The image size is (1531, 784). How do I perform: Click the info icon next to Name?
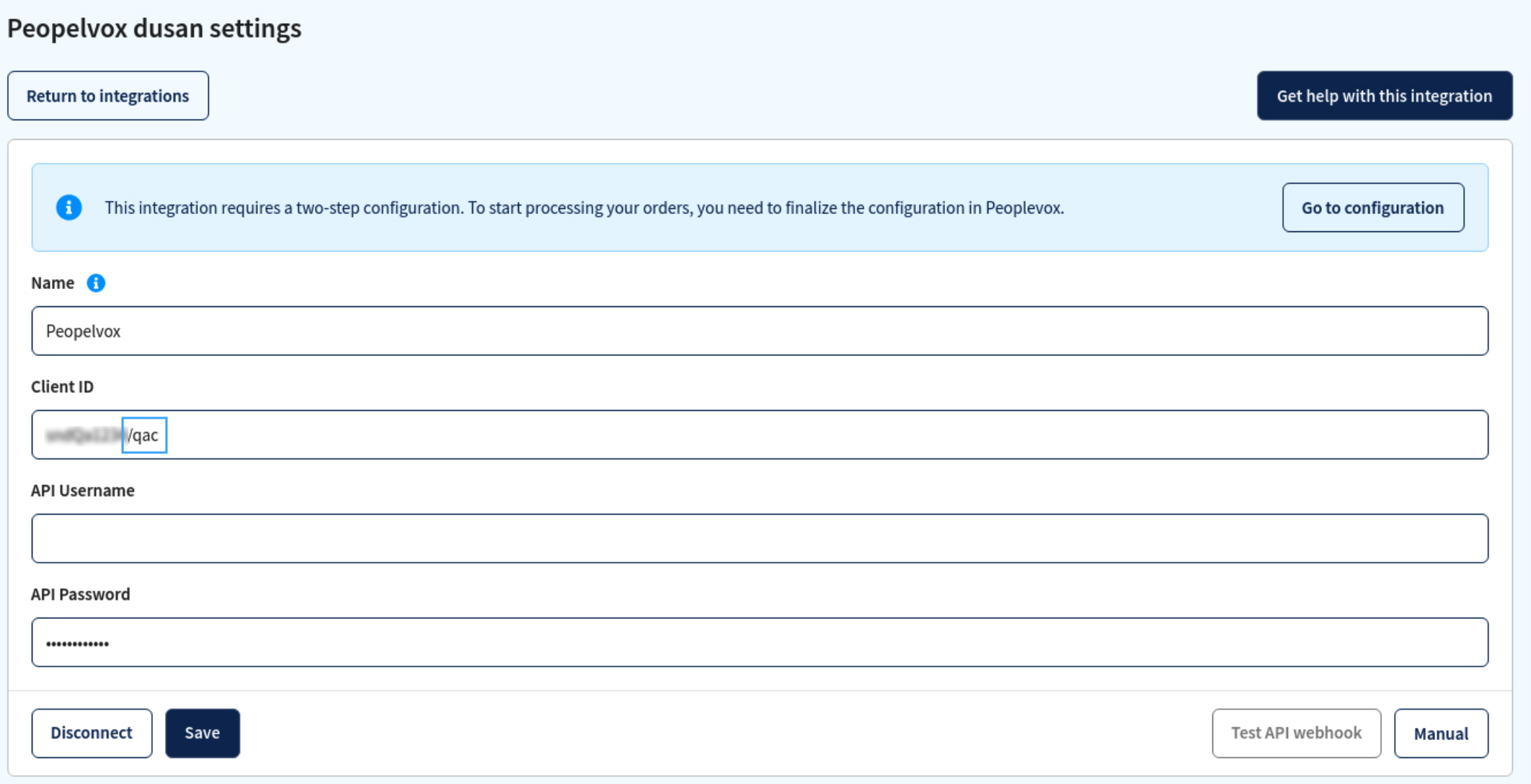96,283
